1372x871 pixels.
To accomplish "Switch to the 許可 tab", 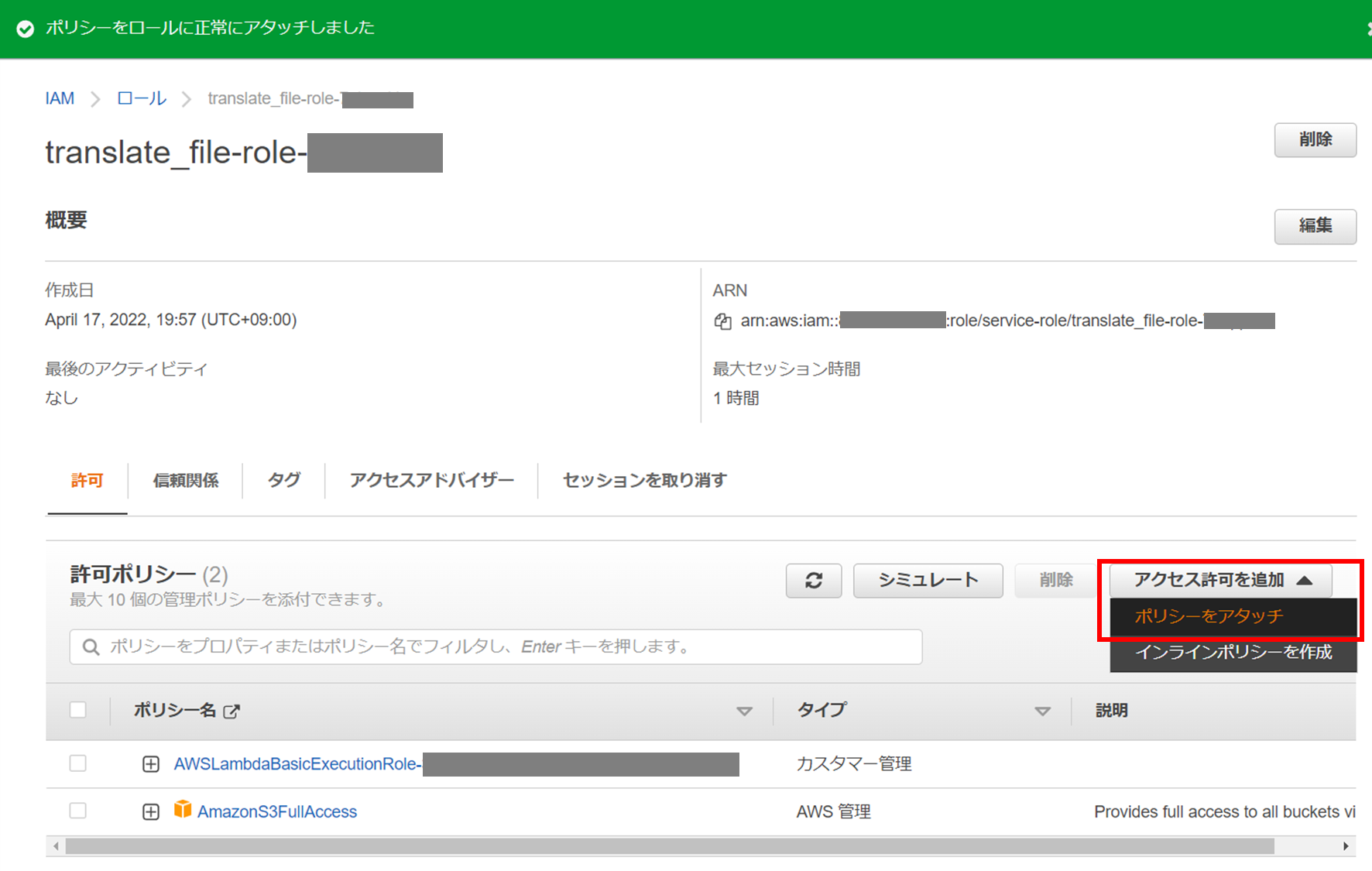I will click(x=87, y=481).
